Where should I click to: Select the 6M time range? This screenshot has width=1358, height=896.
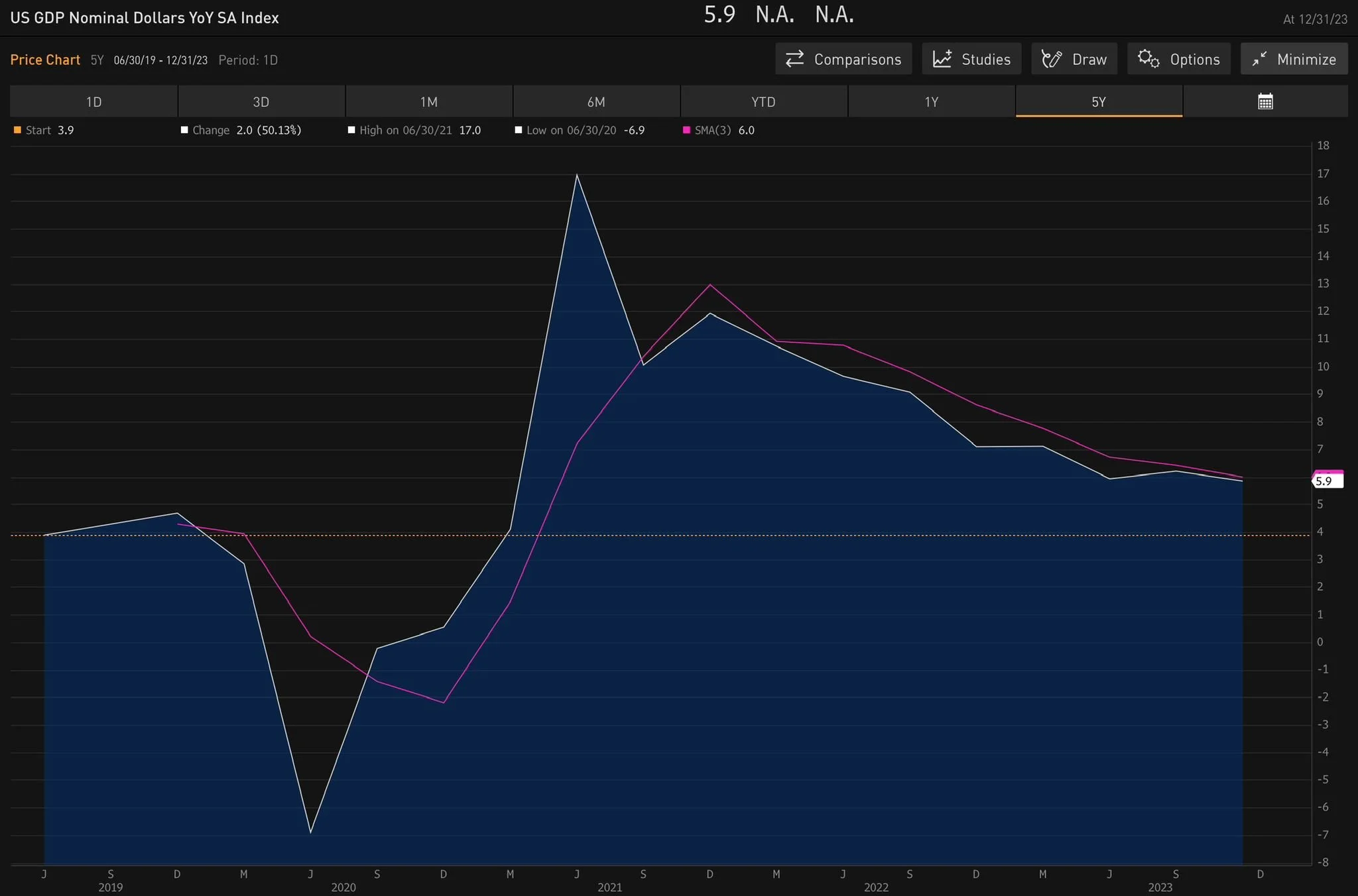tap(595, 101)
